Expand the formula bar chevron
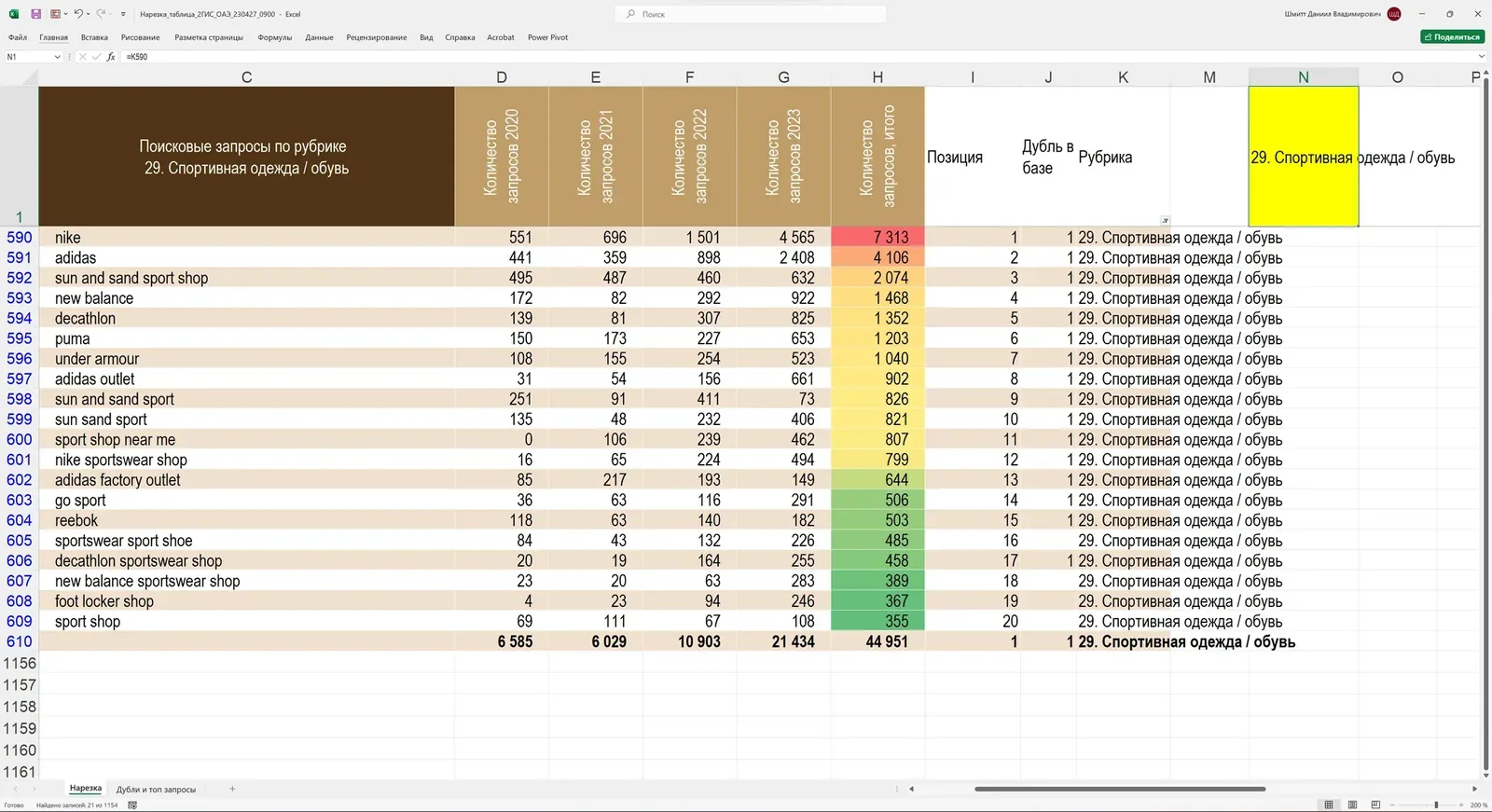 (1482, 57)
